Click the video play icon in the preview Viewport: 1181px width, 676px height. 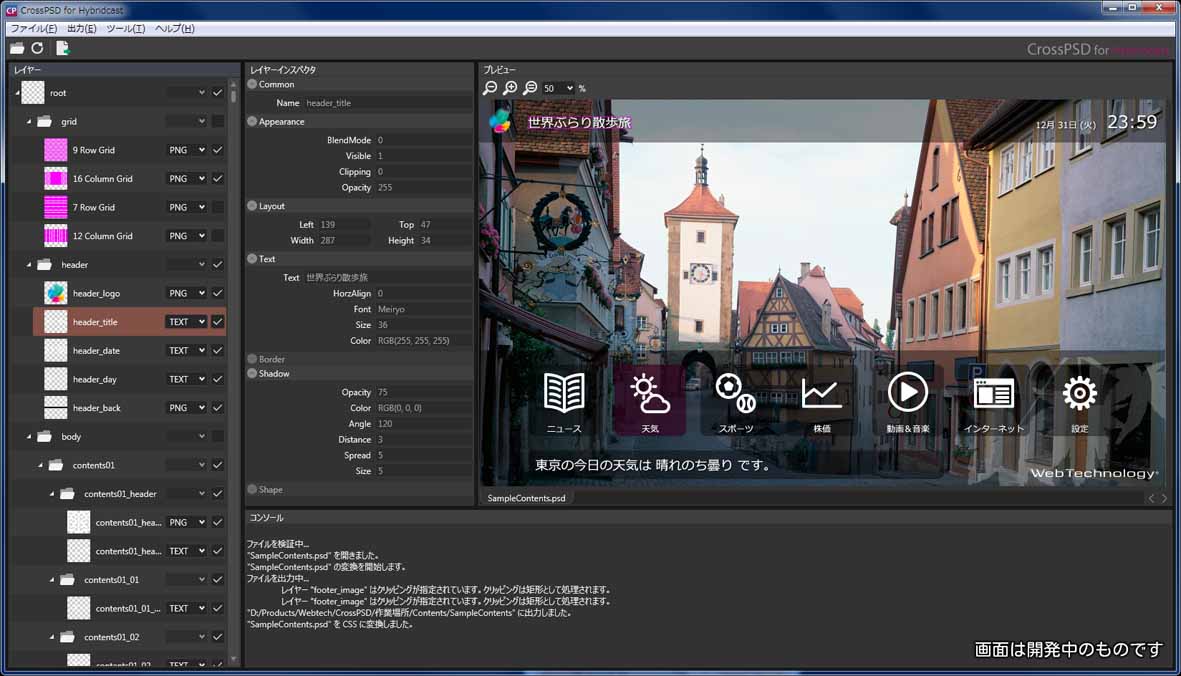click(x=908, y=392)
